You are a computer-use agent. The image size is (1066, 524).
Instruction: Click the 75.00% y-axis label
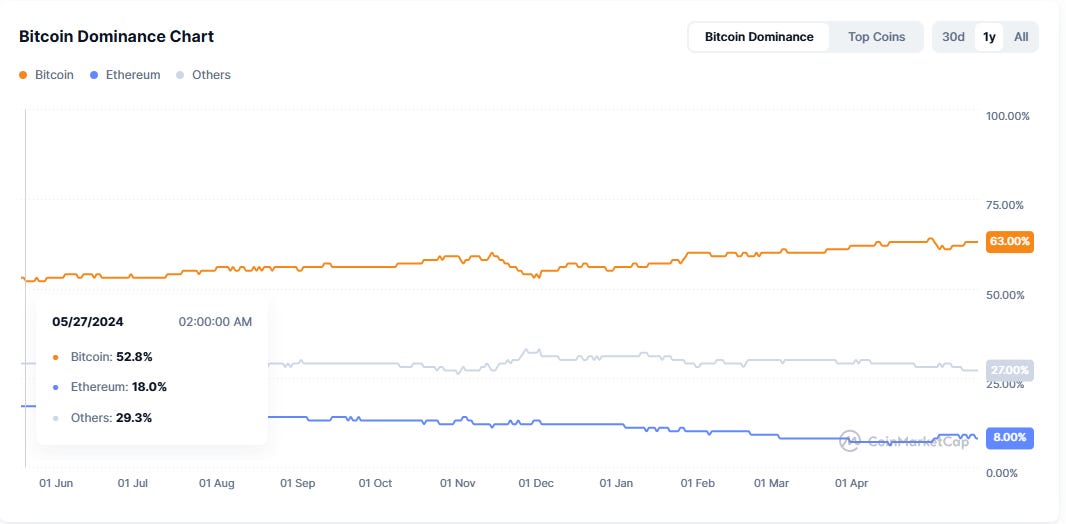click(x=1005, y=205)
